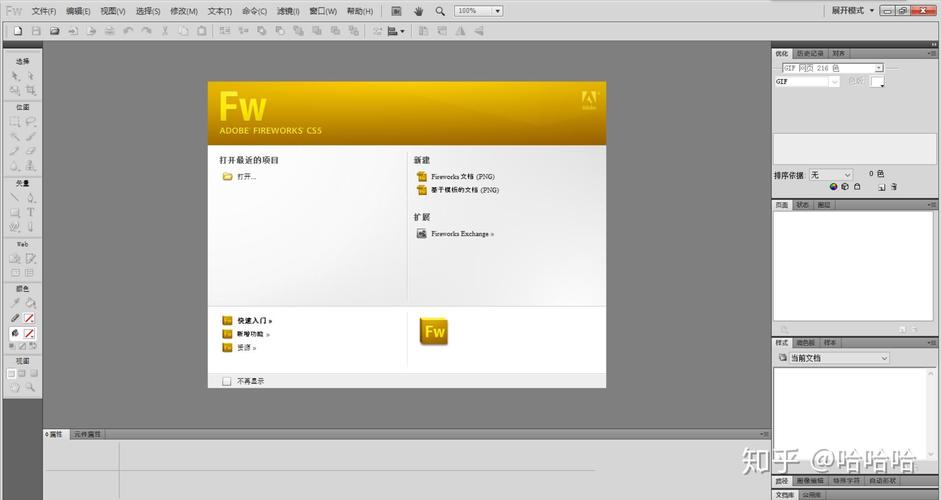Switch to the 历史记录 tab
The width and height of the screenshot is (941, 500).
click(810, 53)
